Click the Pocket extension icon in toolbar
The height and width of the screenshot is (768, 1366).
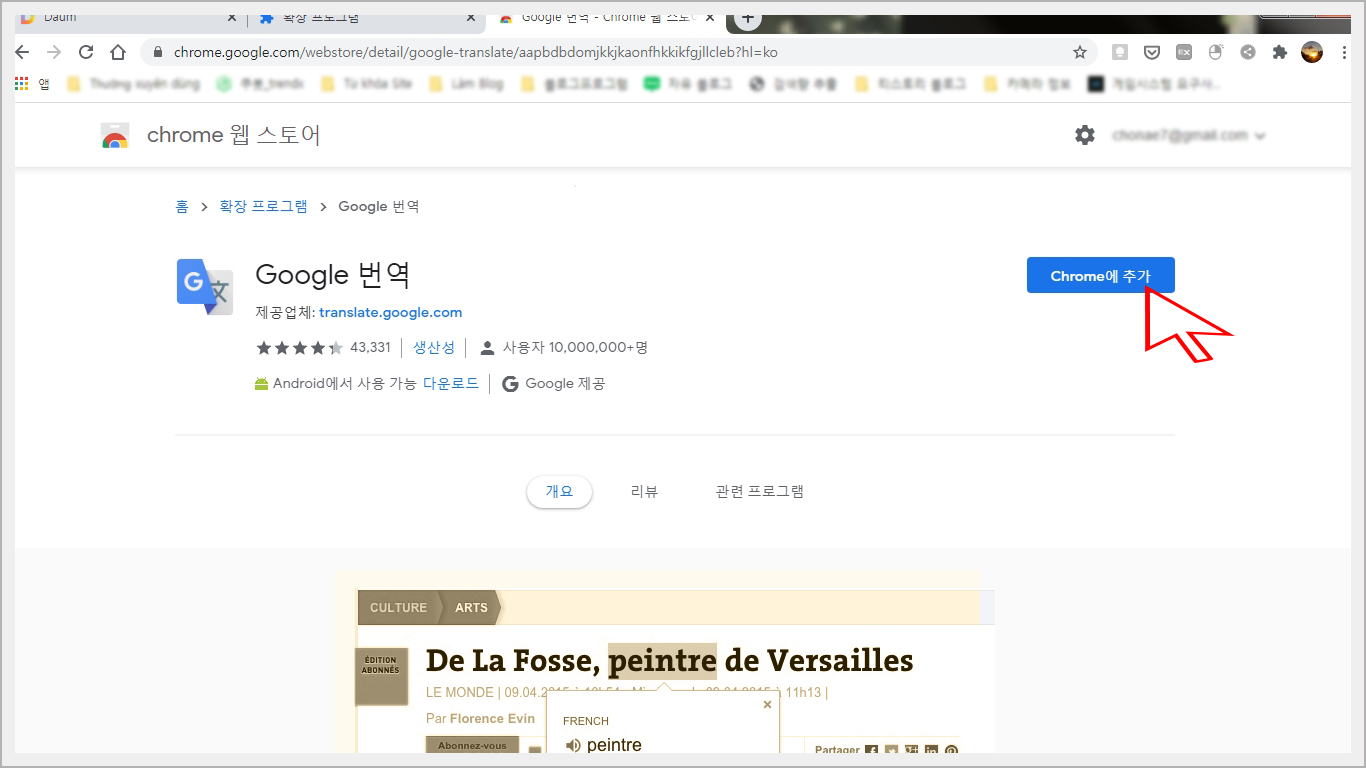click(x=1152, y=52)
